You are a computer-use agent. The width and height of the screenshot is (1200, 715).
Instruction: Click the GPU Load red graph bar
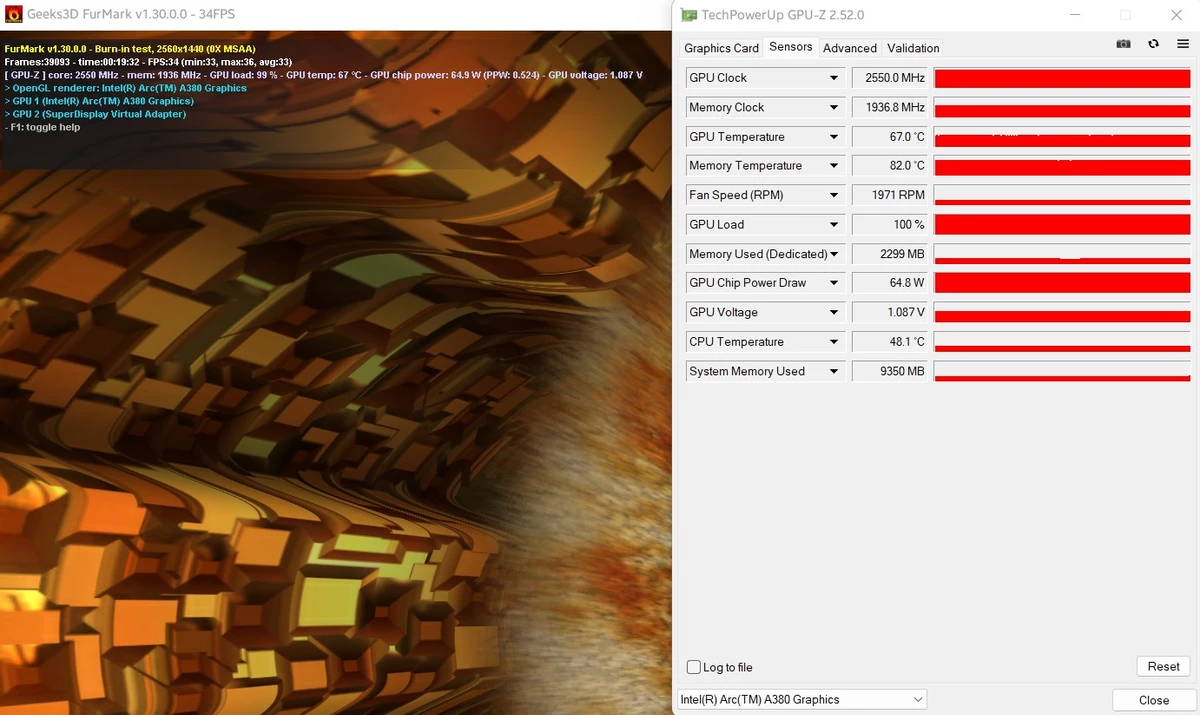pos(1061,224)
